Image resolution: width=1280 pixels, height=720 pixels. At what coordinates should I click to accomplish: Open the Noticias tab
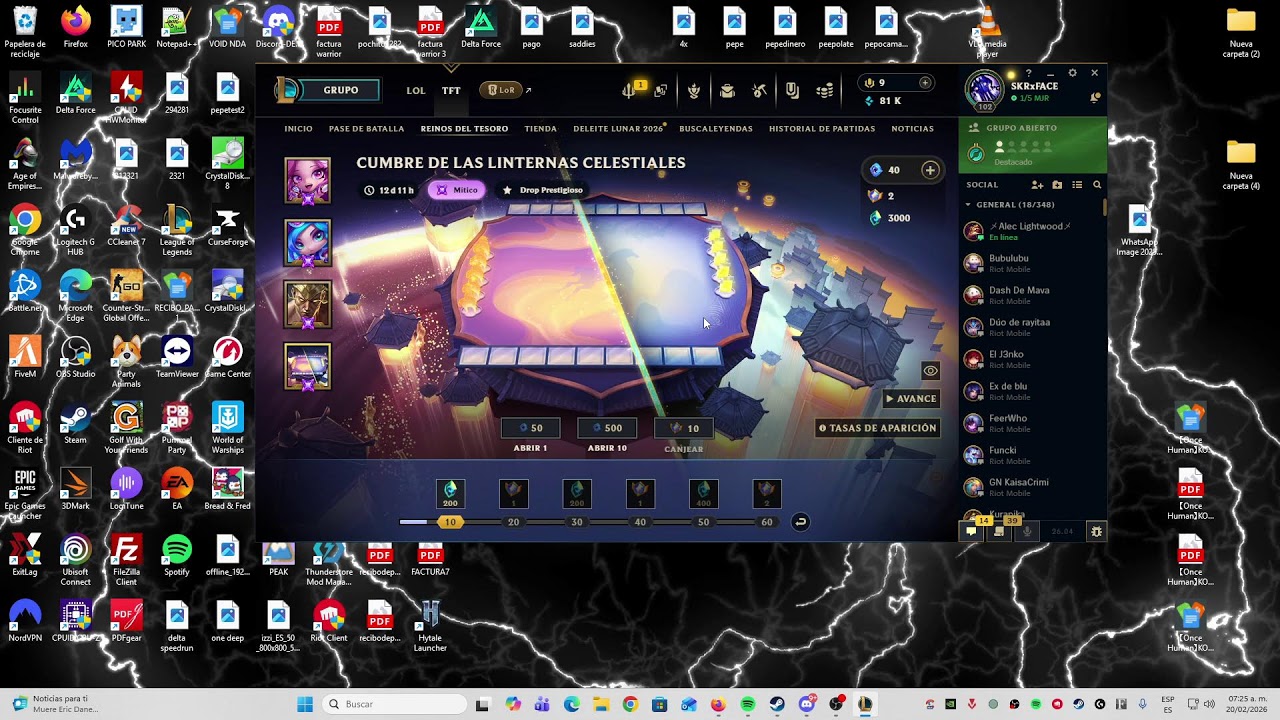[x=912, y=129]
